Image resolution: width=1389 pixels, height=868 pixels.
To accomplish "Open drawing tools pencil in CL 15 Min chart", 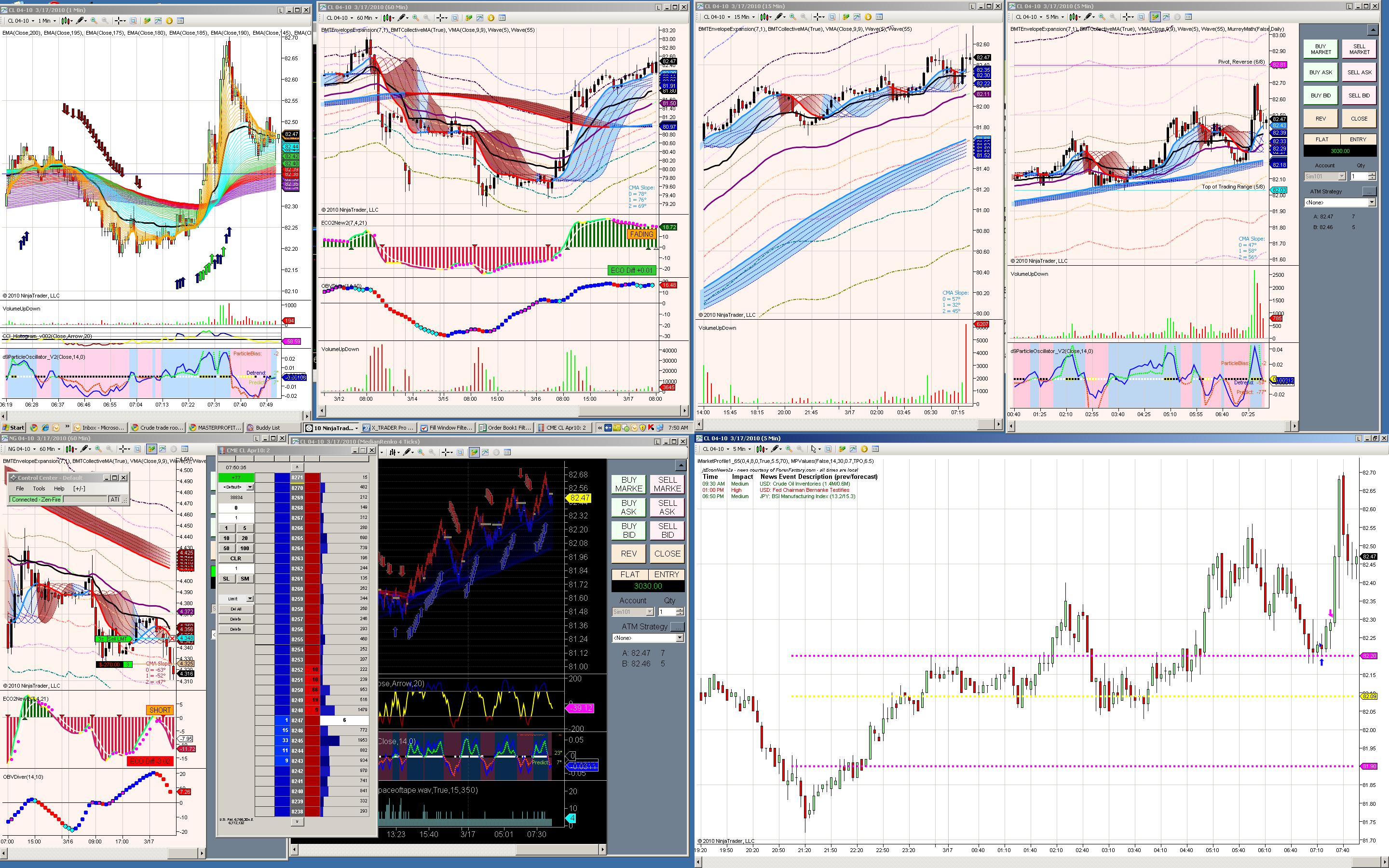I will pyautogui.click(x=779, y=17).
